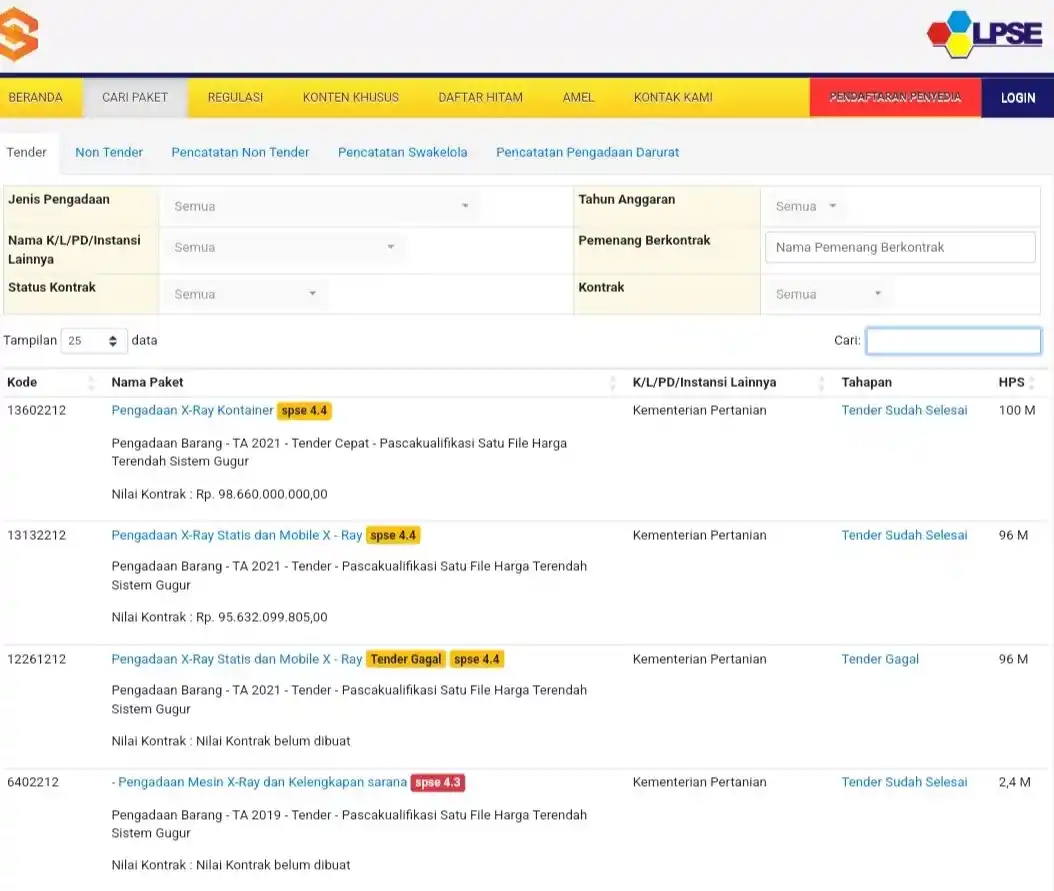Open the Pencatatan Swakelola tab
Image resolution: width=1054 pixels, height=891 pixels.
click(402, 153)
